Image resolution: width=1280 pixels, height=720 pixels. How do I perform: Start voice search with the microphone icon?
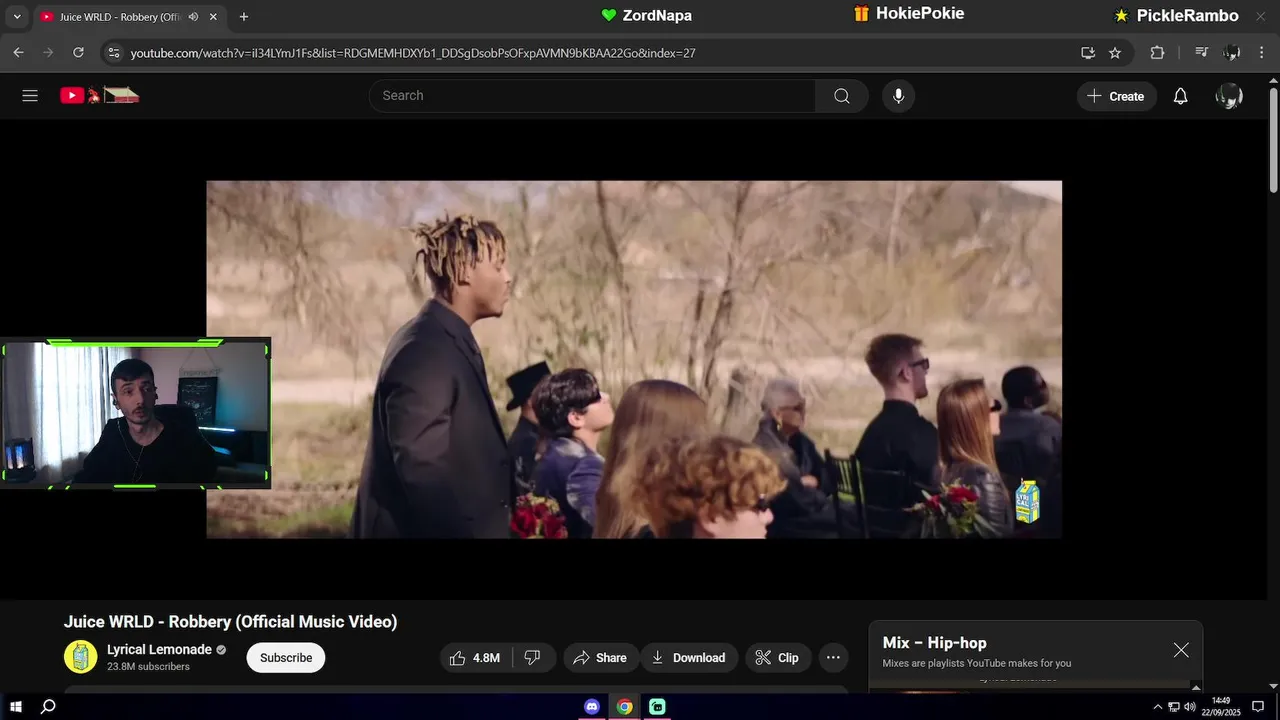click(898, 96)
